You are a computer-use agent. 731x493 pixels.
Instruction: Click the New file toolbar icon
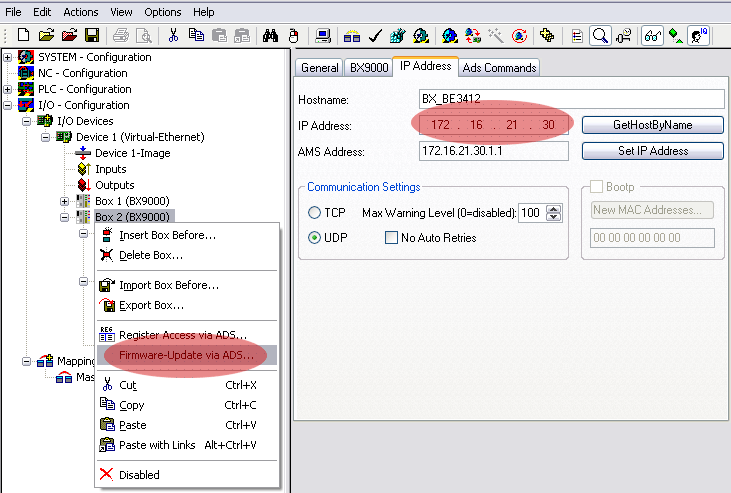(23, 35)
